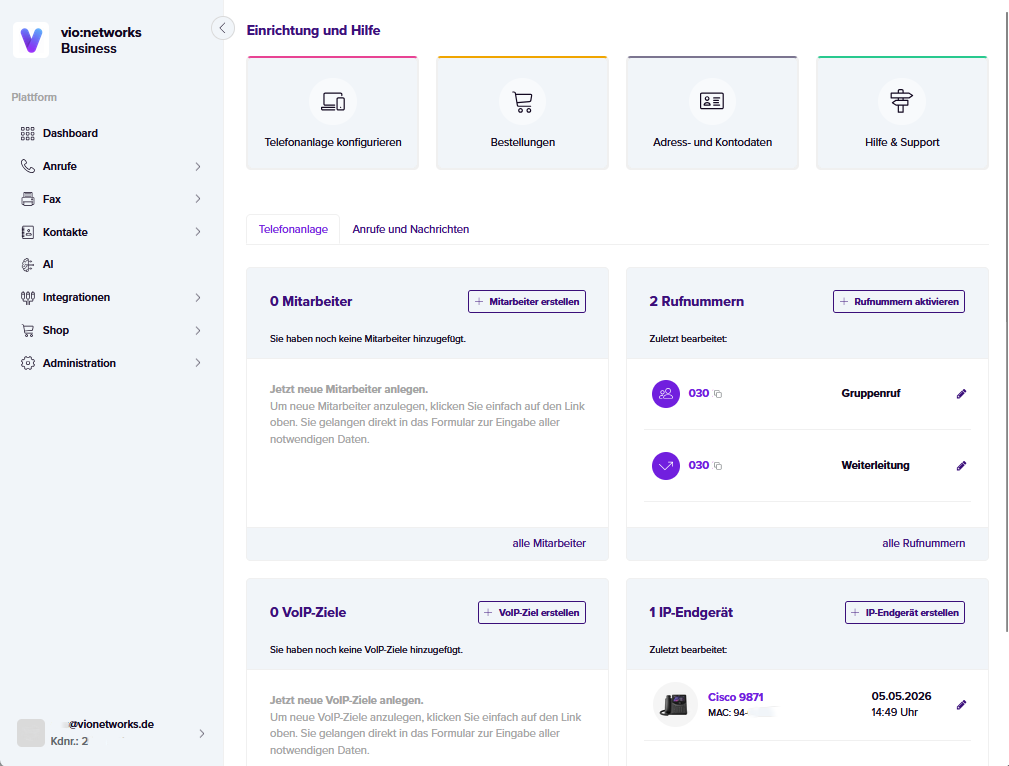Click the Weiterleitung label

(x=875, y=465)
